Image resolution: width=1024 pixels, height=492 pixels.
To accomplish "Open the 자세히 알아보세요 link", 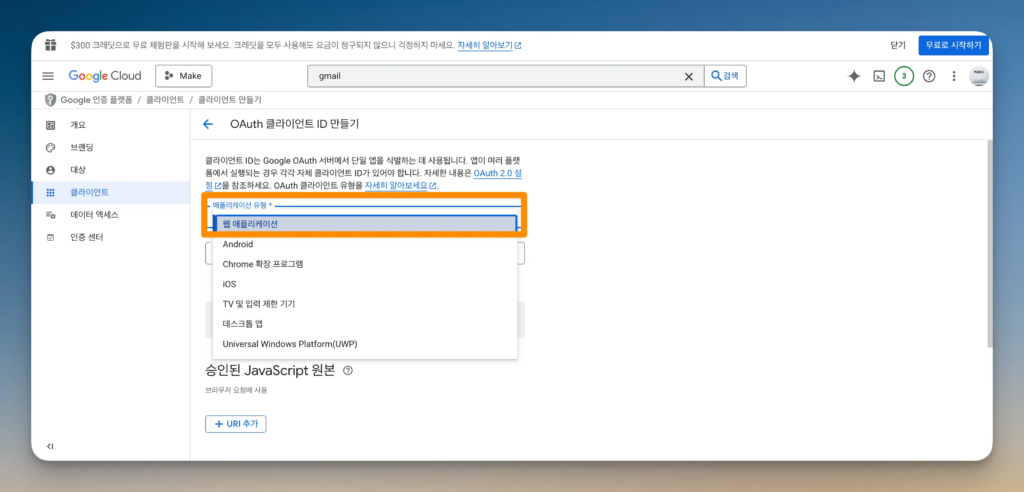I will point(400,186).
